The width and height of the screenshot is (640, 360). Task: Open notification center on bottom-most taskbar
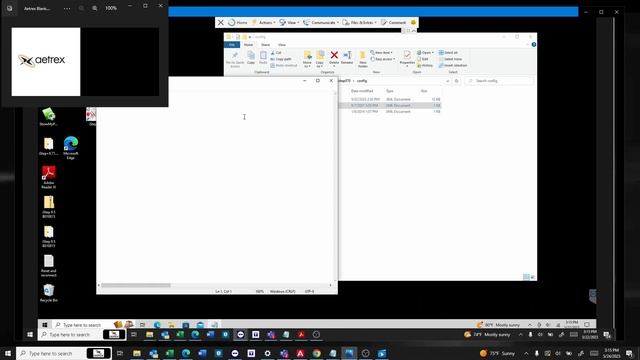pyautogui.click(x=629, y=353)
